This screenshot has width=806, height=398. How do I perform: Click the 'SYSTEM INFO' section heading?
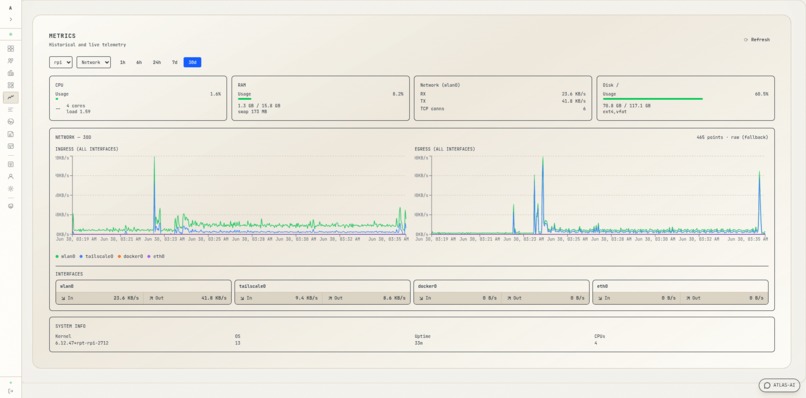click(70, 326)
